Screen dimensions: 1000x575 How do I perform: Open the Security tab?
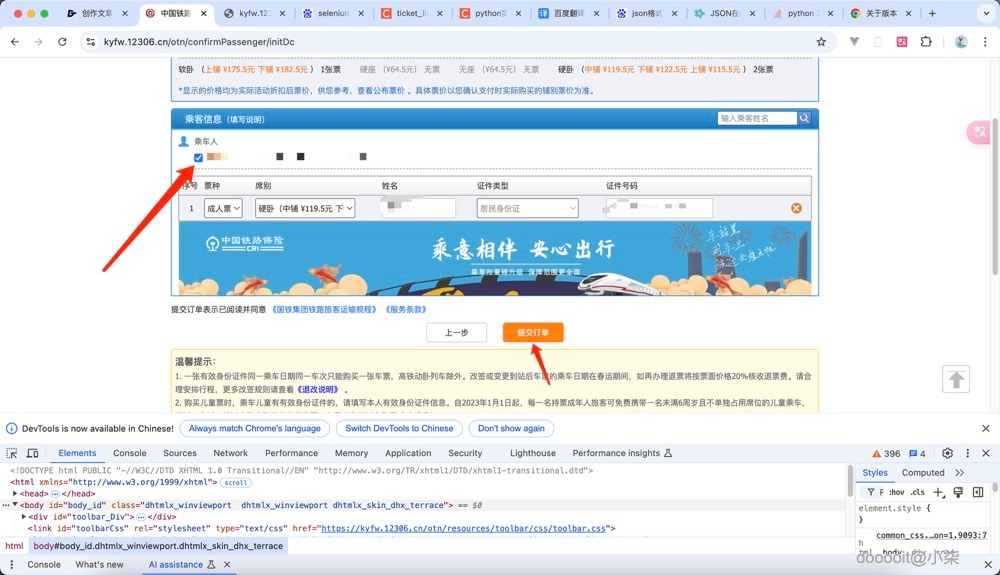[x=465, y=453]
